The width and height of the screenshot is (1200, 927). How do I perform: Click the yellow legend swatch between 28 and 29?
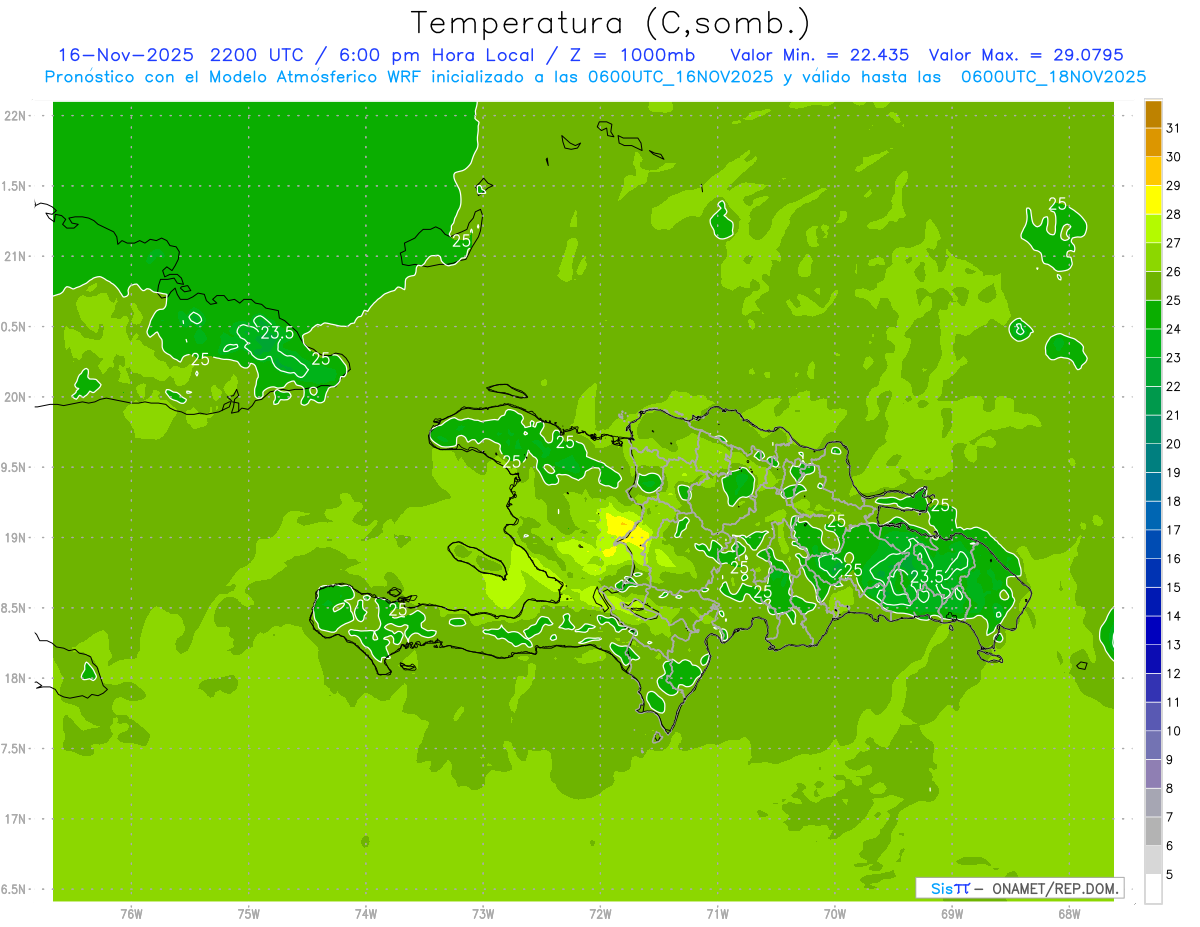pos(1153,200)
